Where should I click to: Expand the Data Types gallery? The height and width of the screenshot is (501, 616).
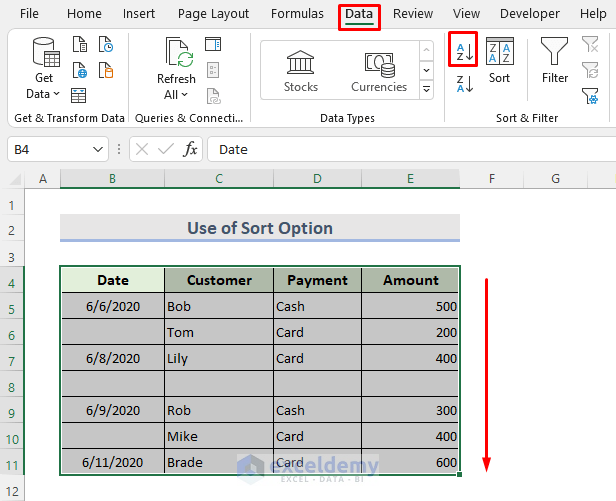[427, 90]
